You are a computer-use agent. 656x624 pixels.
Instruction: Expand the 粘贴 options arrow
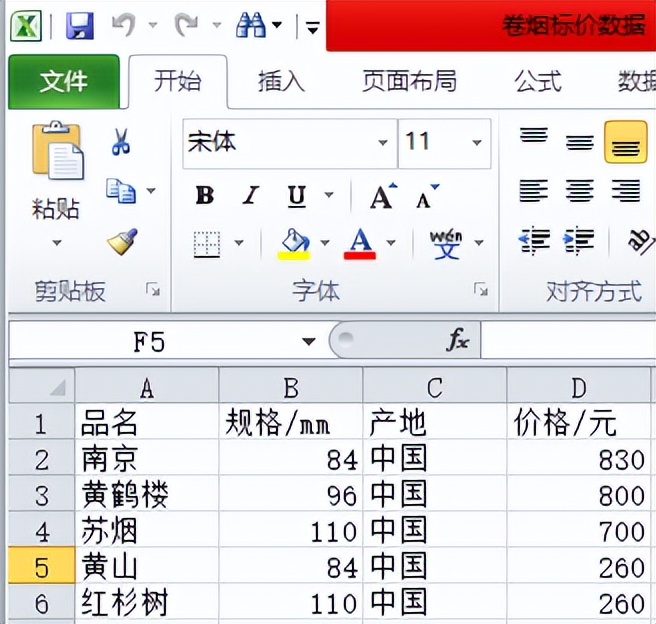click(x=57, y=243)
